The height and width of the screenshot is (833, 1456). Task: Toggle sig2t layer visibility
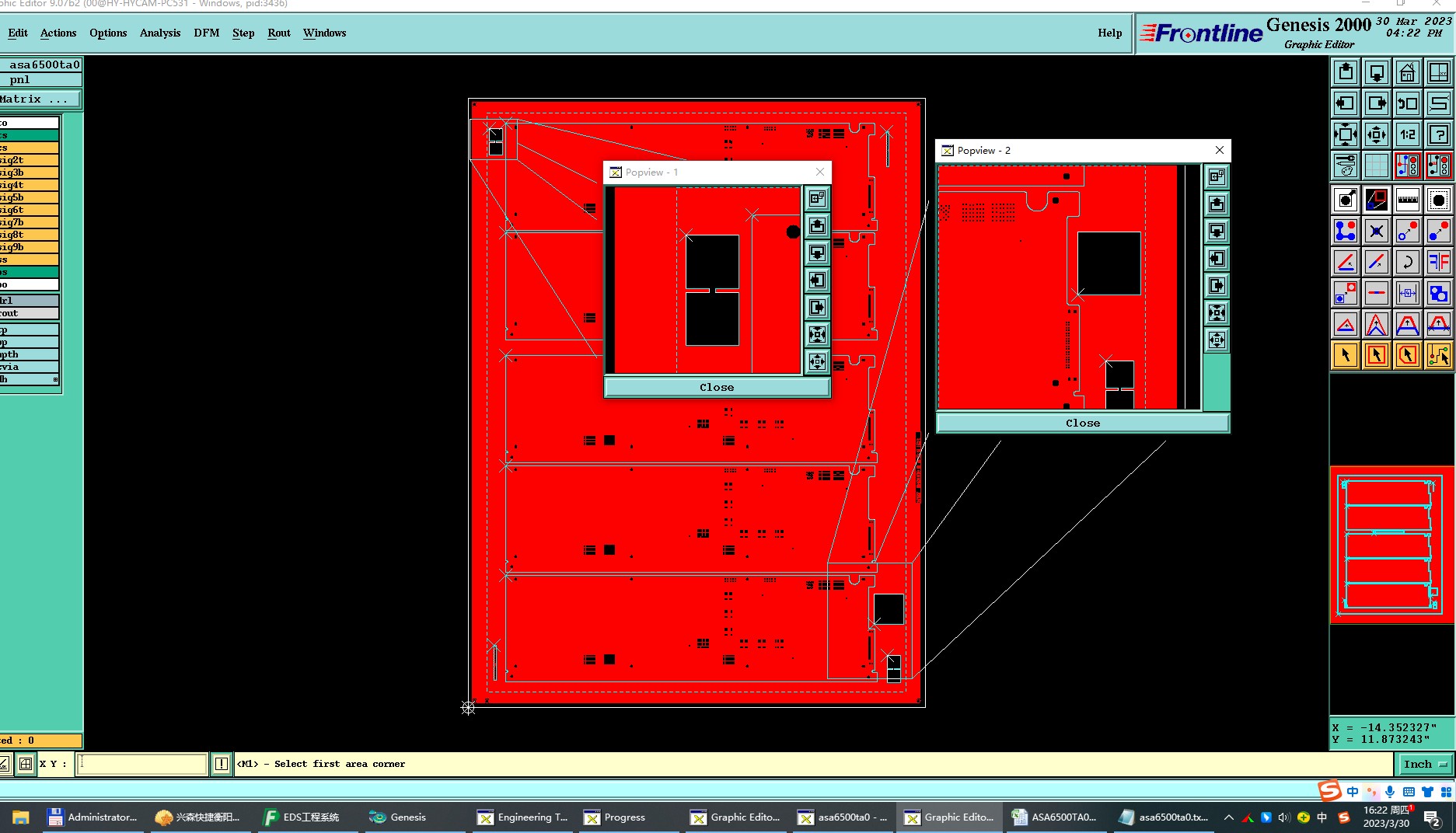pos(29,160)
